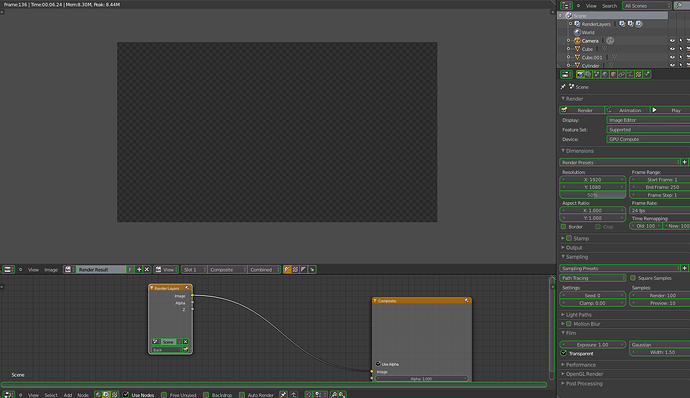Toggle Use Alpha on Composite node

coord(378,364)
